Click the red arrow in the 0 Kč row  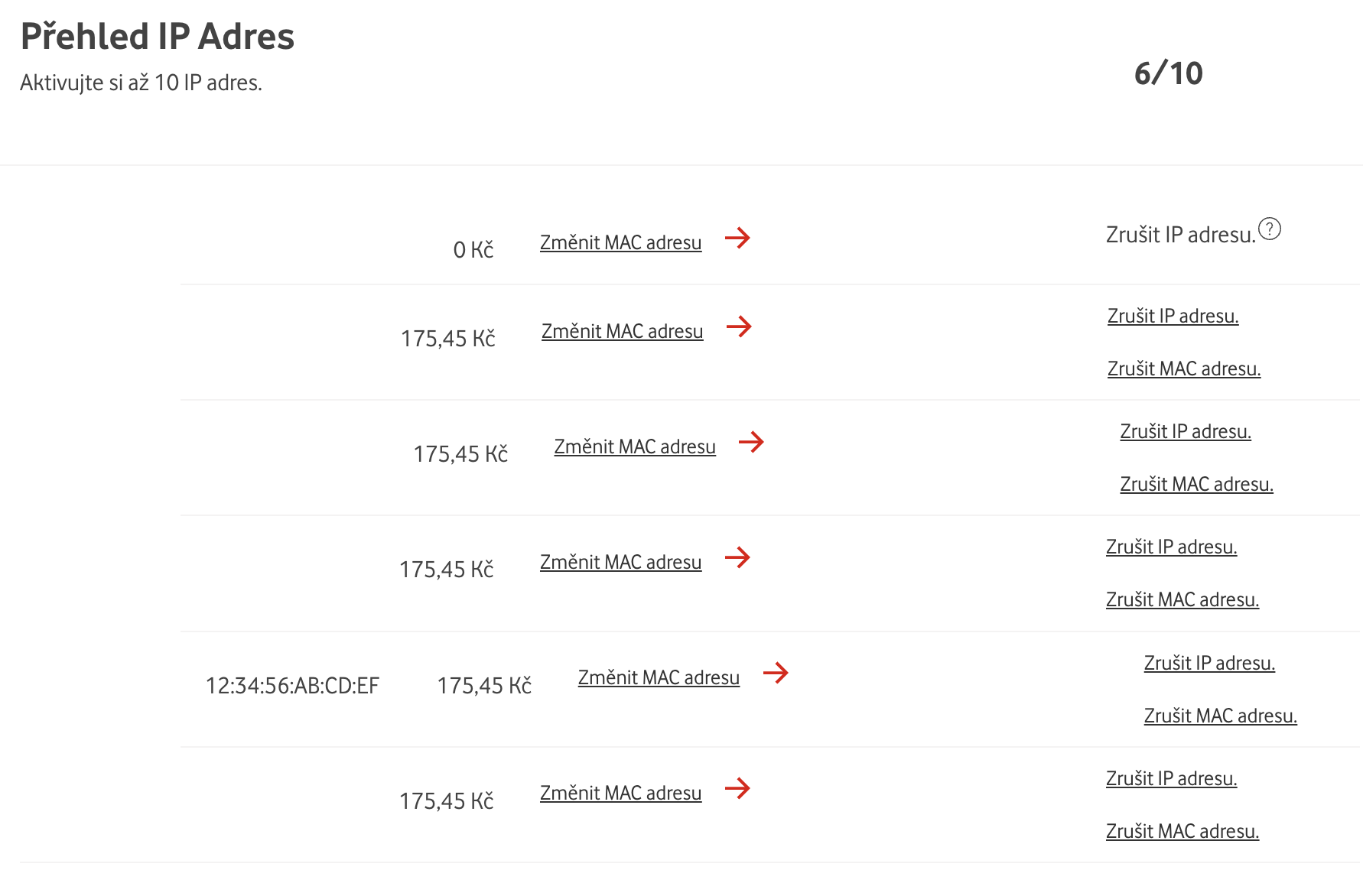tap(737, 238)
